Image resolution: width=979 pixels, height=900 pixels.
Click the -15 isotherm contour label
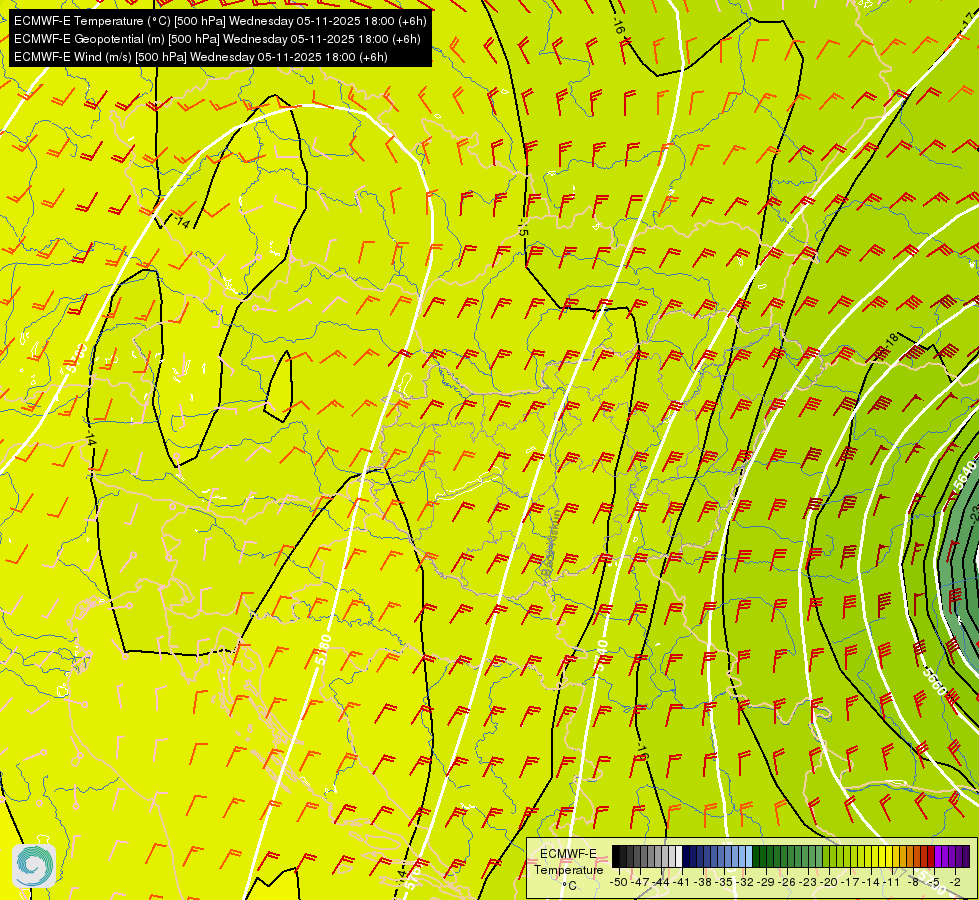(x=523, y=228)
